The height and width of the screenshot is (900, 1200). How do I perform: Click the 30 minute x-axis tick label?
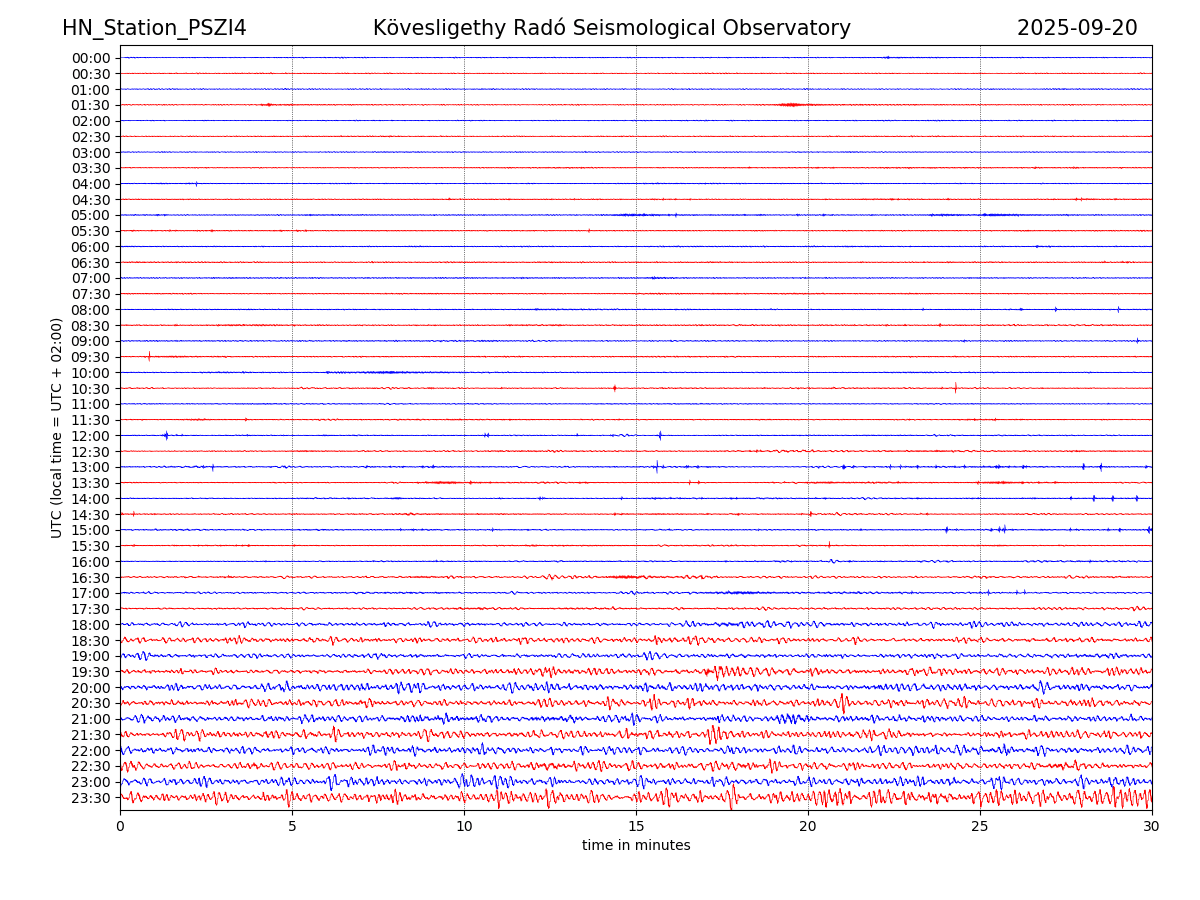(1152, 826)
